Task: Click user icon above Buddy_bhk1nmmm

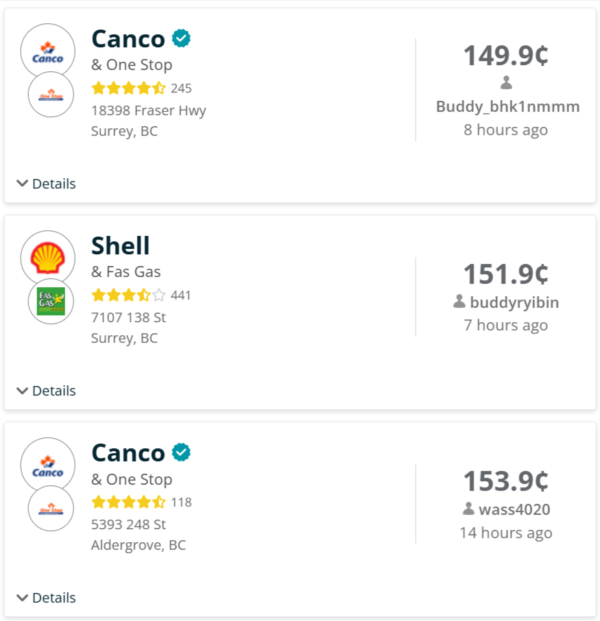Action: (x=506, y=83)
